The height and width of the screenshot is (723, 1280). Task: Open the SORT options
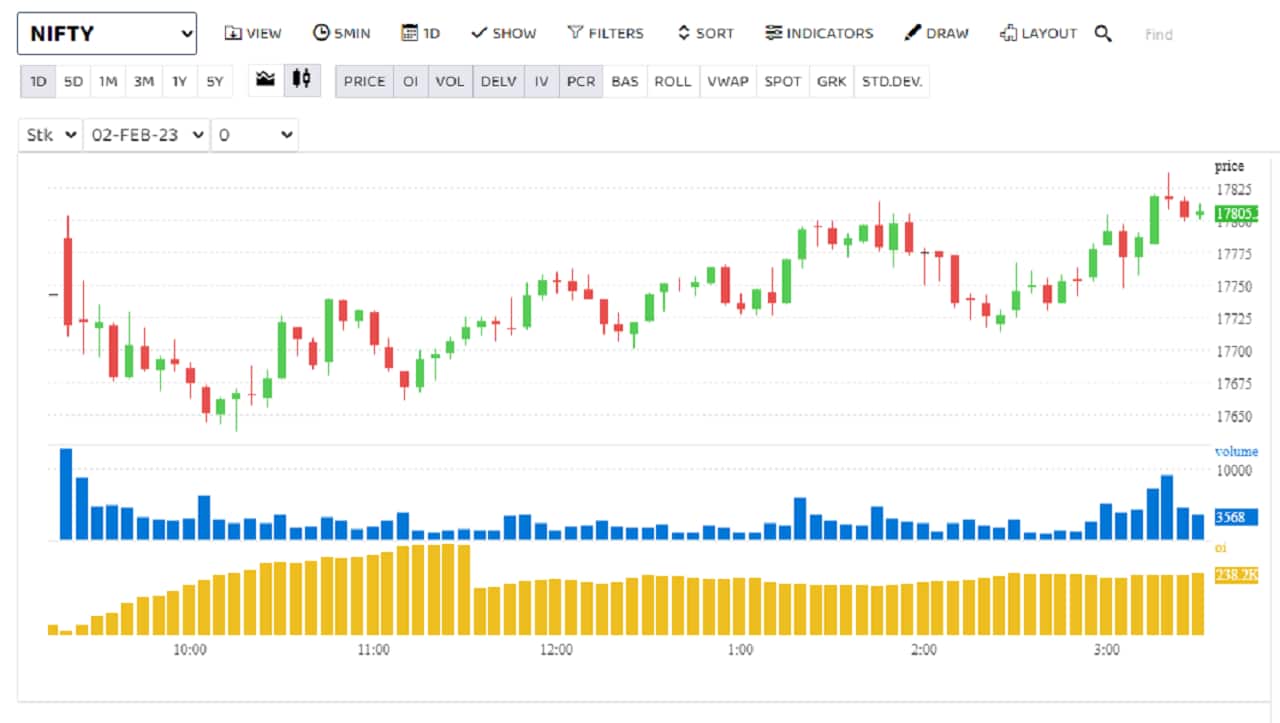click(x=705, y=34)
